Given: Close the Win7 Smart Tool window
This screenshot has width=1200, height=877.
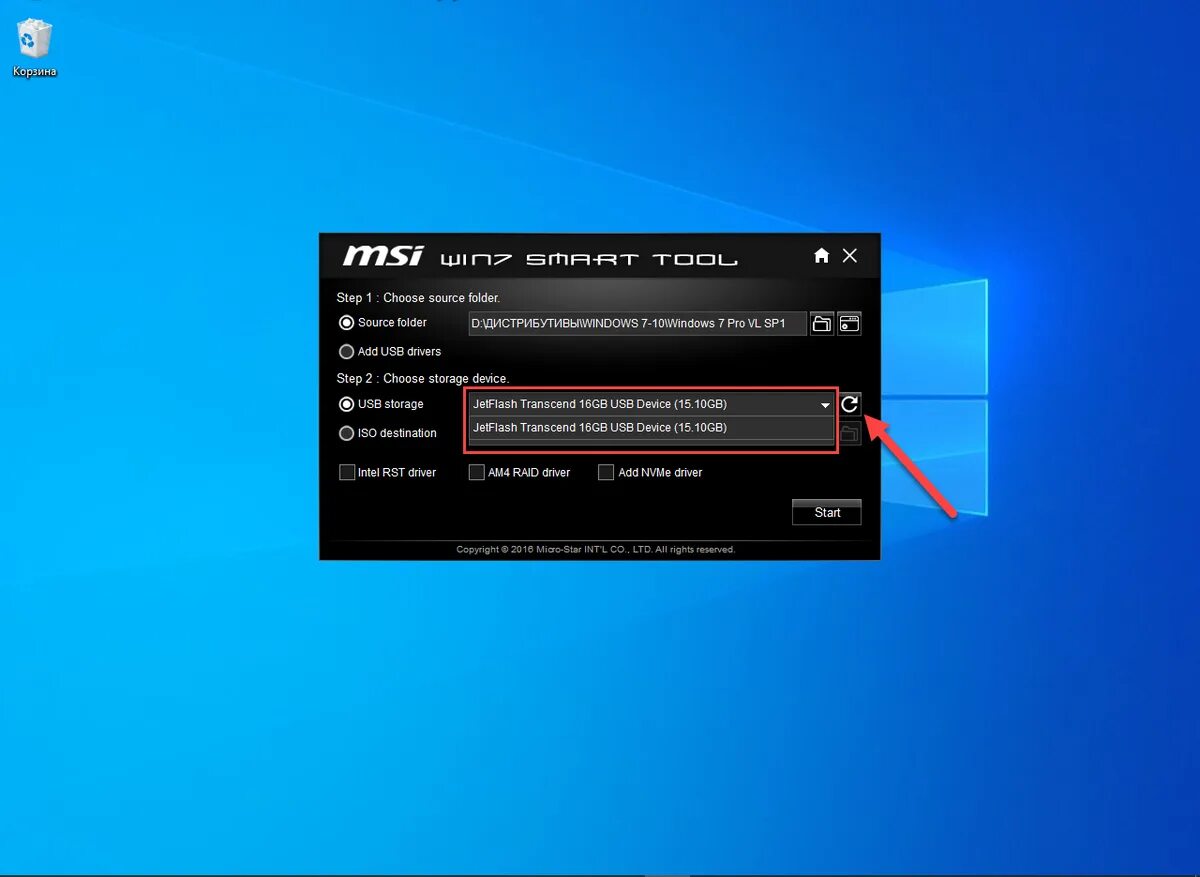Looking at the screenshot, I should click(850, 256).
